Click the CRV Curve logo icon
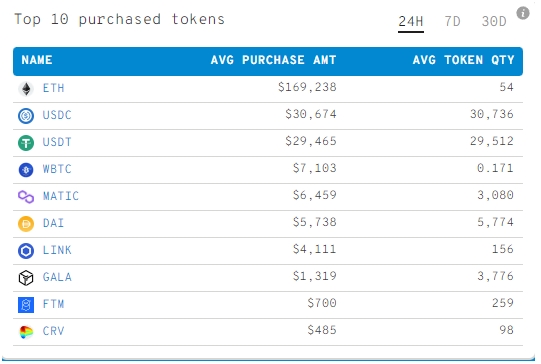Viewport: 541px width, 364px height. tap(26, 332)
